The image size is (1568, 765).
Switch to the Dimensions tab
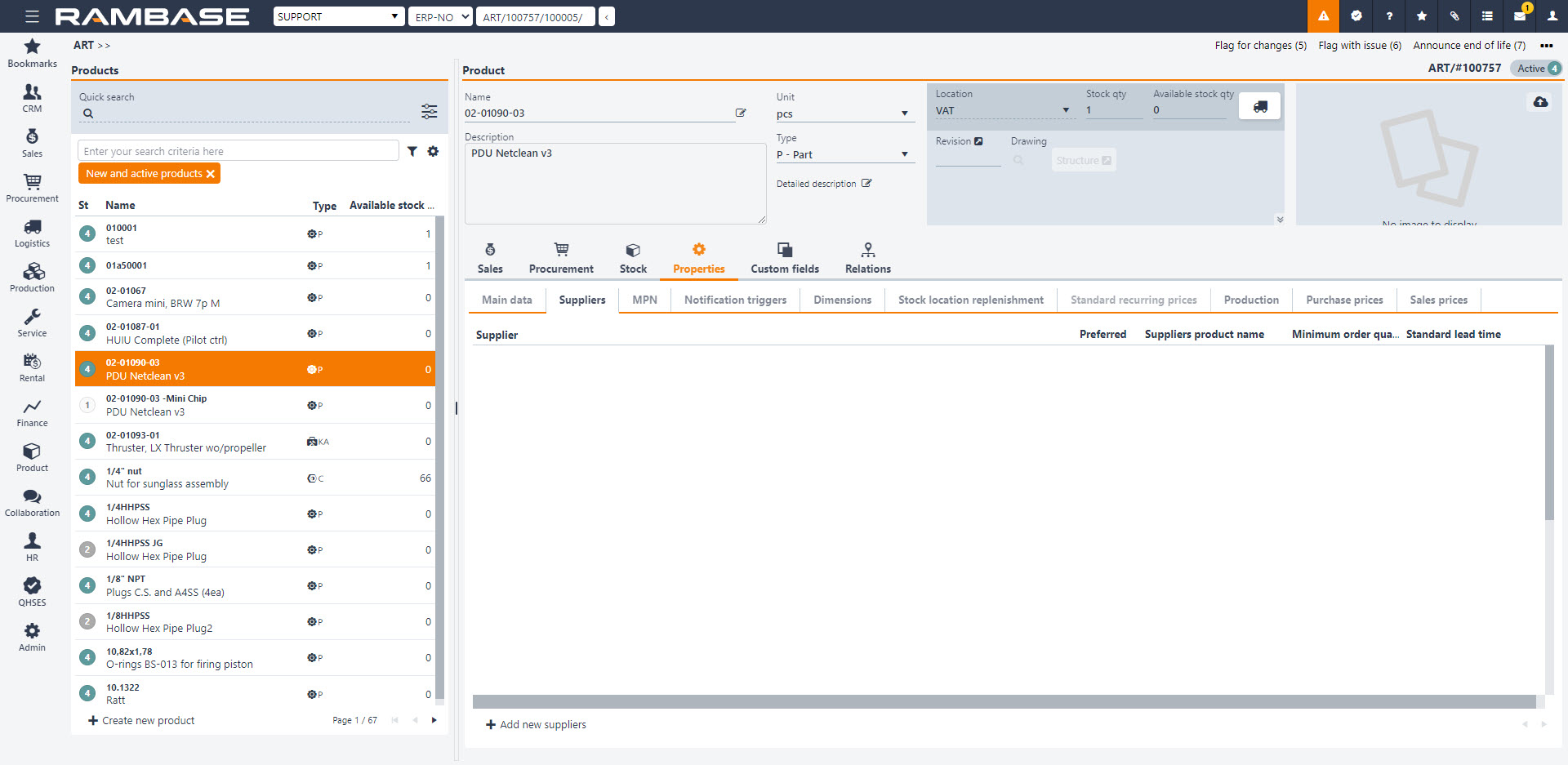(x=842, y=300)
